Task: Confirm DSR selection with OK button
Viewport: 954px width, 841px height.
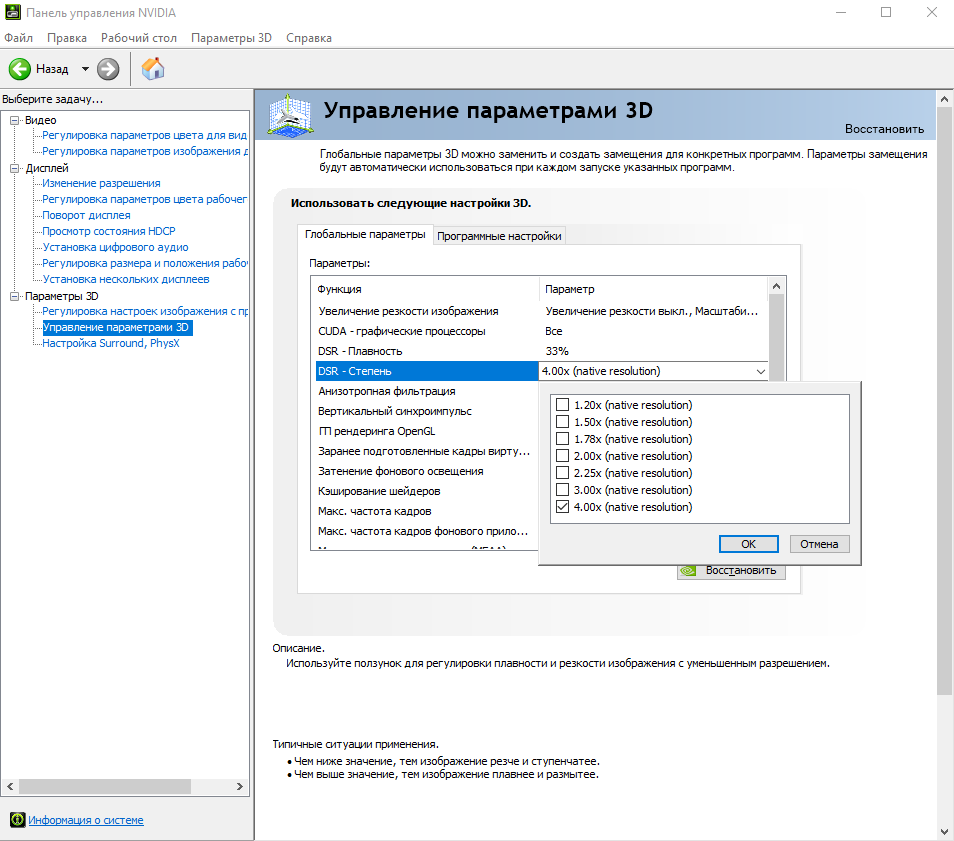Action: point(748,544)
